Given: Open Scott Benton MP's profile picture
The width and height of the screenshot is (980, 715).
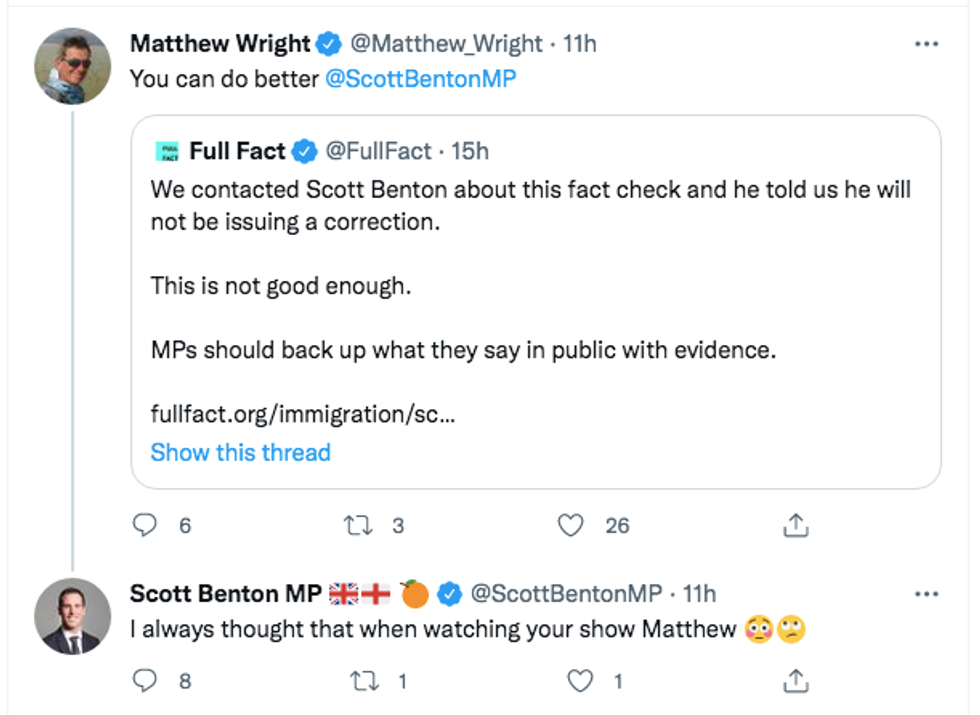Looking at the screenshot, I should point(72,615).
